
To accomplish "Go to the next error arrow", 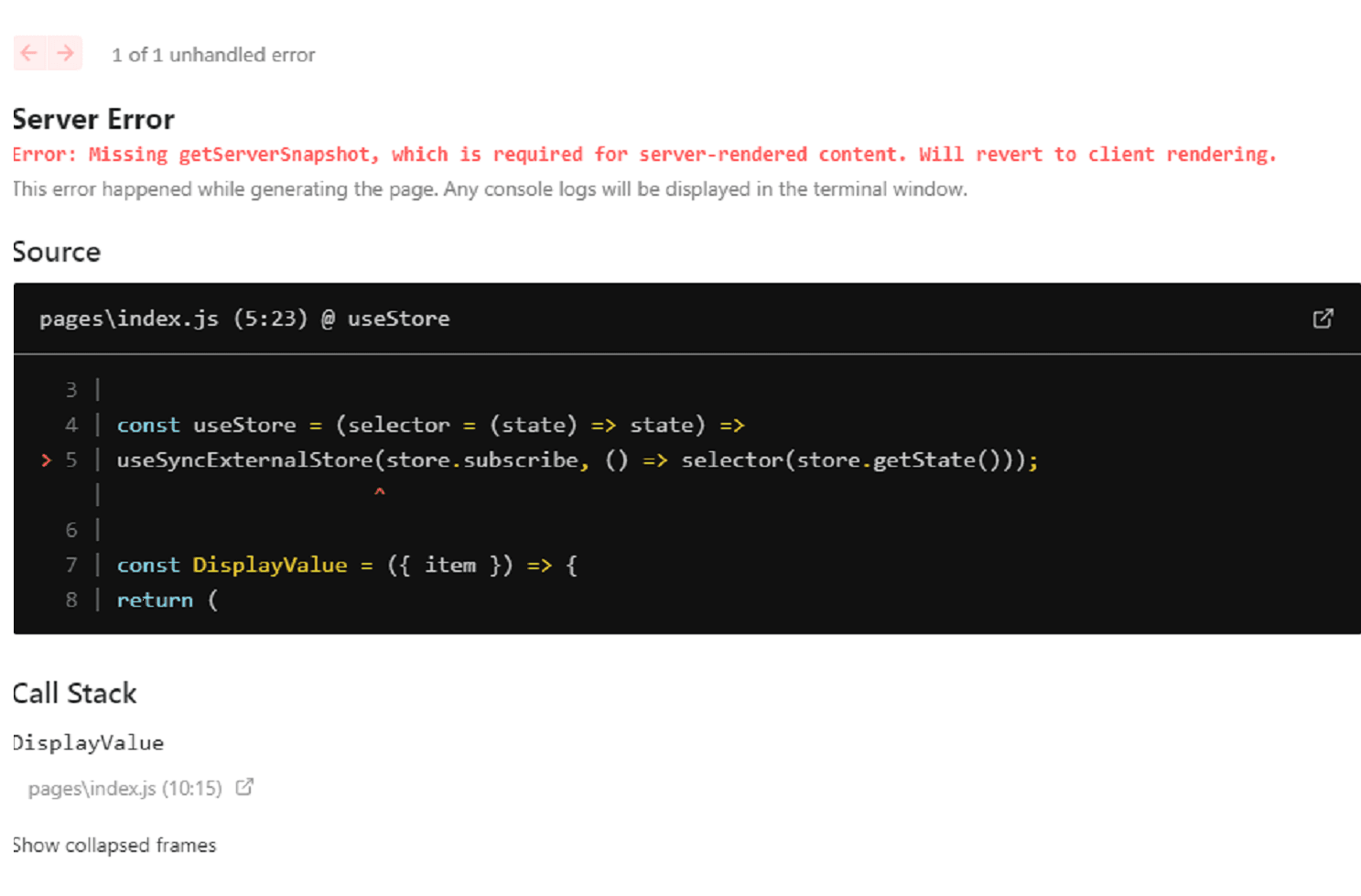I will point(65,53).
